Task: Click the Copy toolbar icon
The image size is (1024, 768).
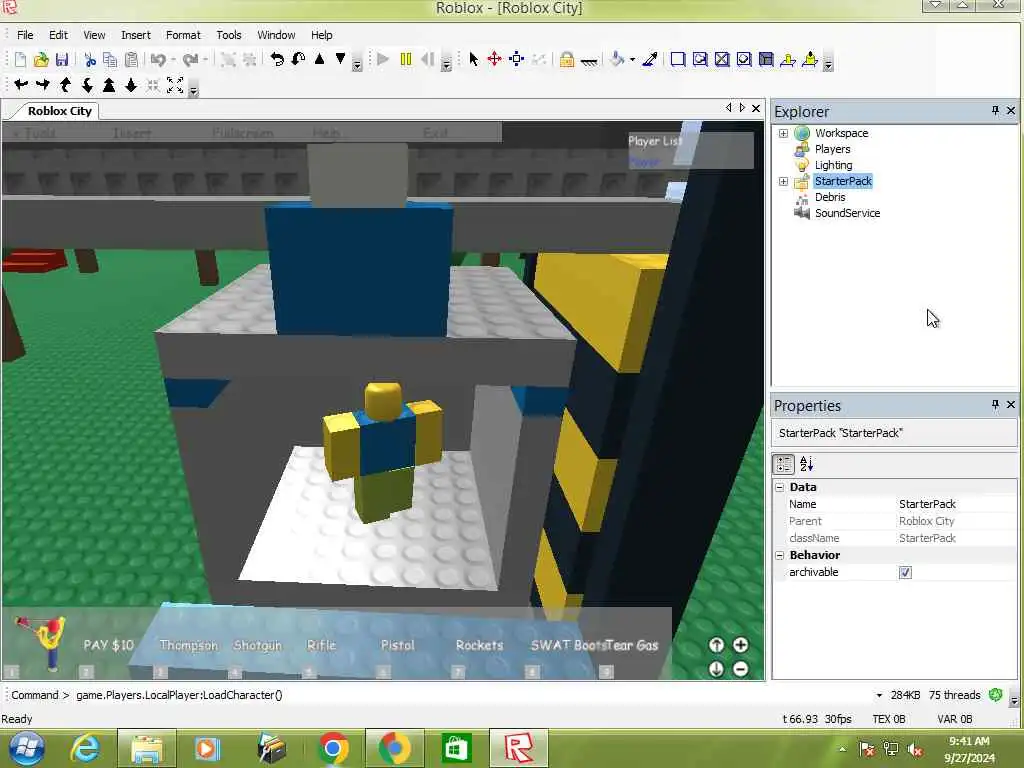Action: click(x=110, y=60)
